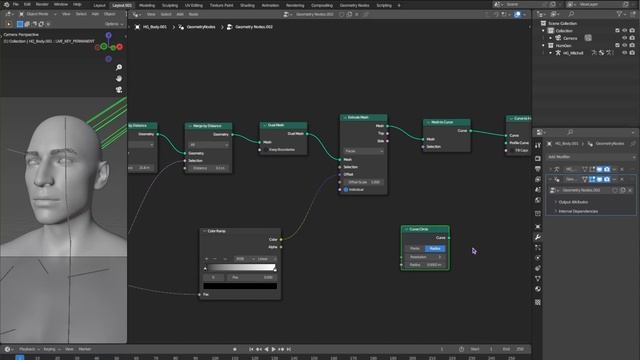Viewport: 640px width, 360px height.
Task: Collapse the Collection tree item in outliner
Action: (x=543, y=31)
